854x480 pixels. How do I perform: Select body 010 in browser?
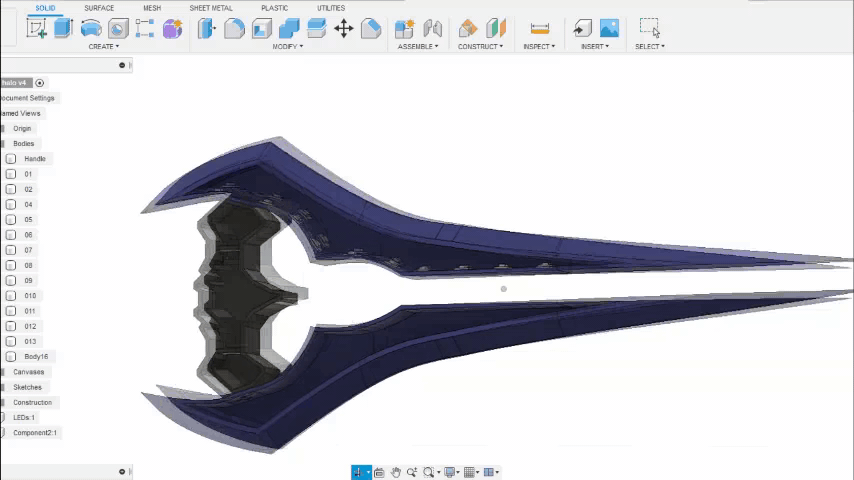[30, 296]
